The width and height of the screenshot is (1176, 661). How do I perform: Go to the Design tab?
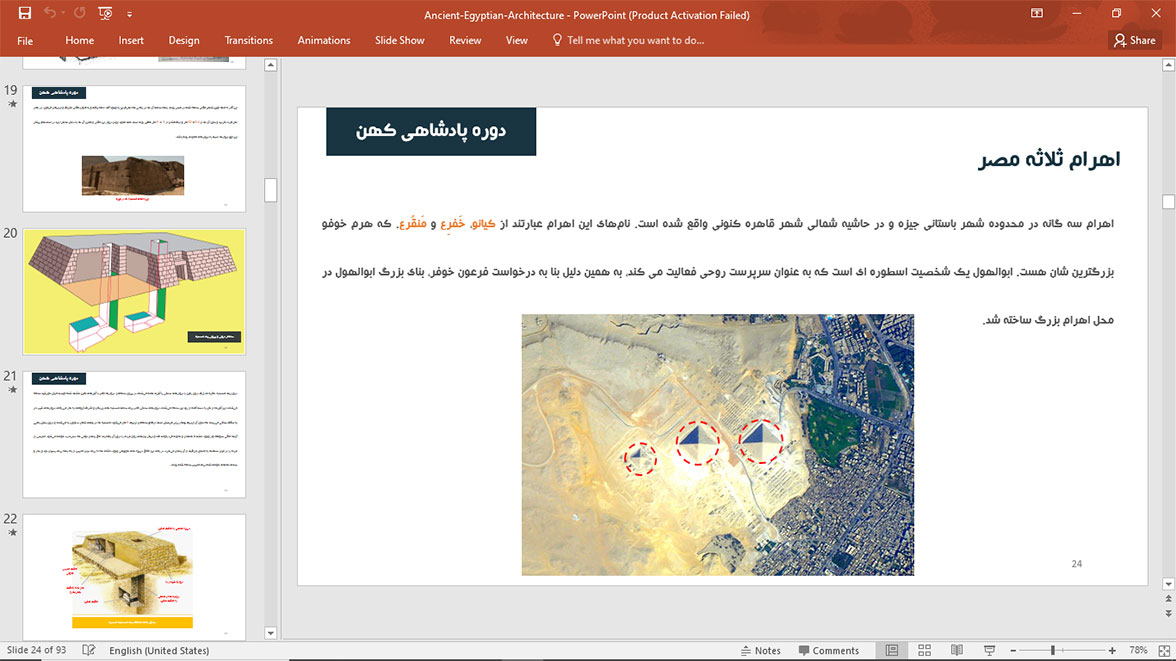click(x=184, y=41)
